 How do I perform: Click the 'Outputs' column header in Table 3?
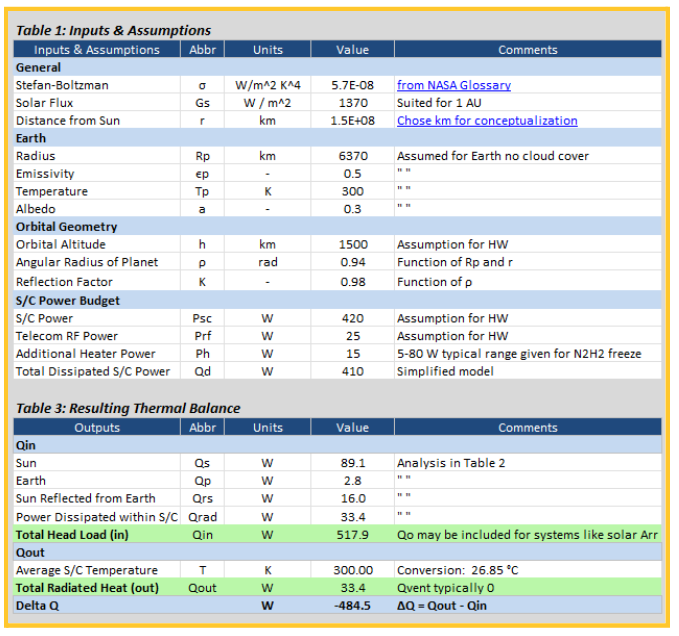pos(97,427)
